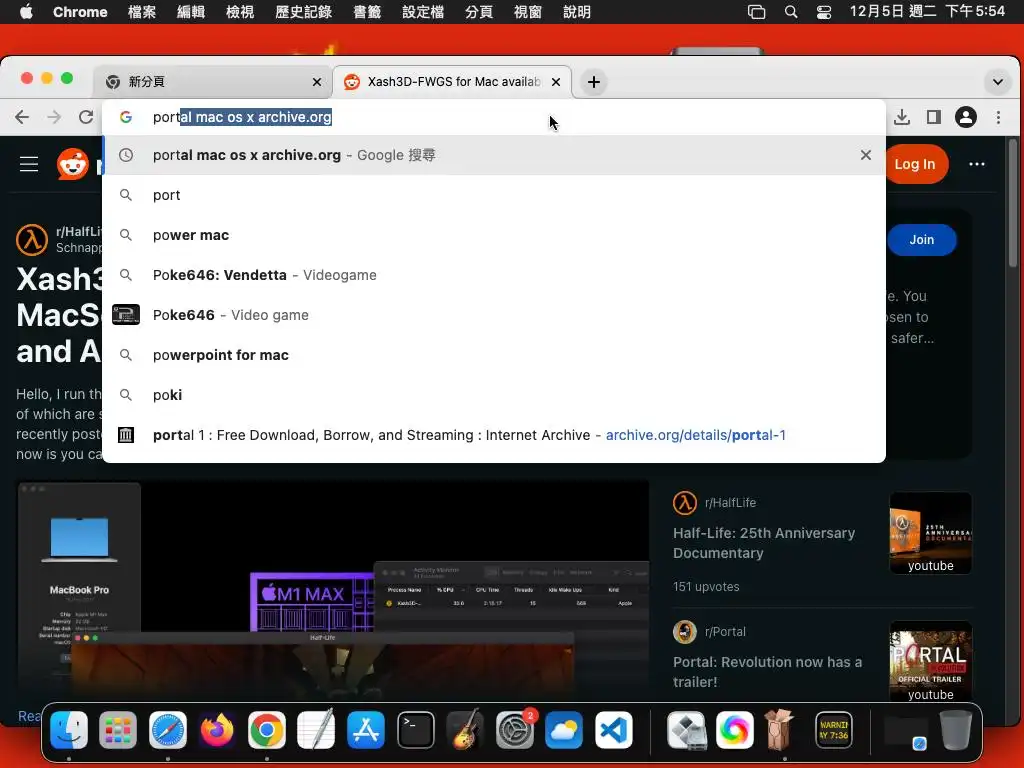The image size is (1024, 768).
Task: Open 'Half-Life: 25th Anniversary Documentary' post
Action: 763,543
